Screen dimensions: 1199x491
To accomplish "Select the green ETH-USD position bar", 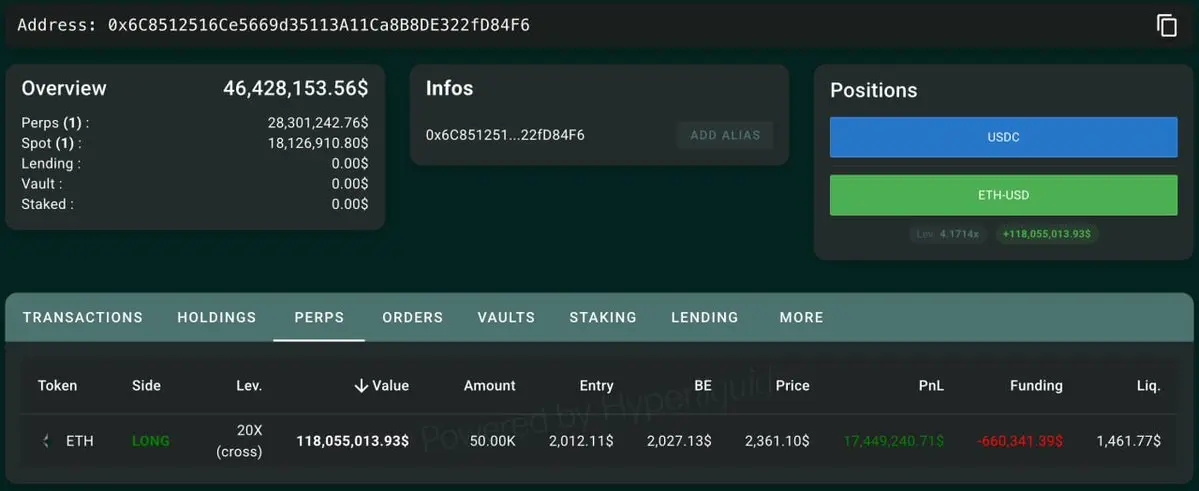I will (x=1003, y=195).
